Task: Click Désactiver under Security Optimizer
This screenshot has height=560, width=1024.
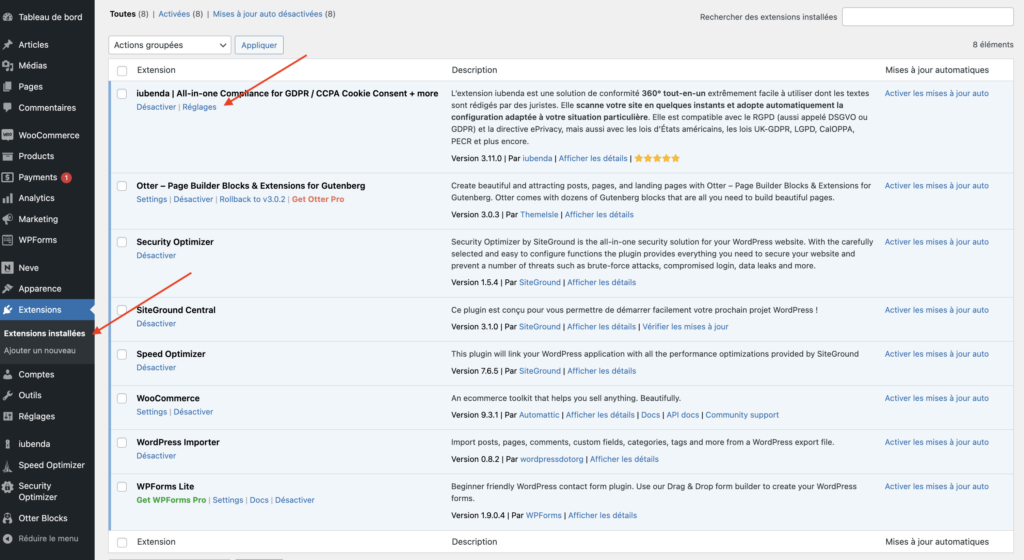Action: 156,255
